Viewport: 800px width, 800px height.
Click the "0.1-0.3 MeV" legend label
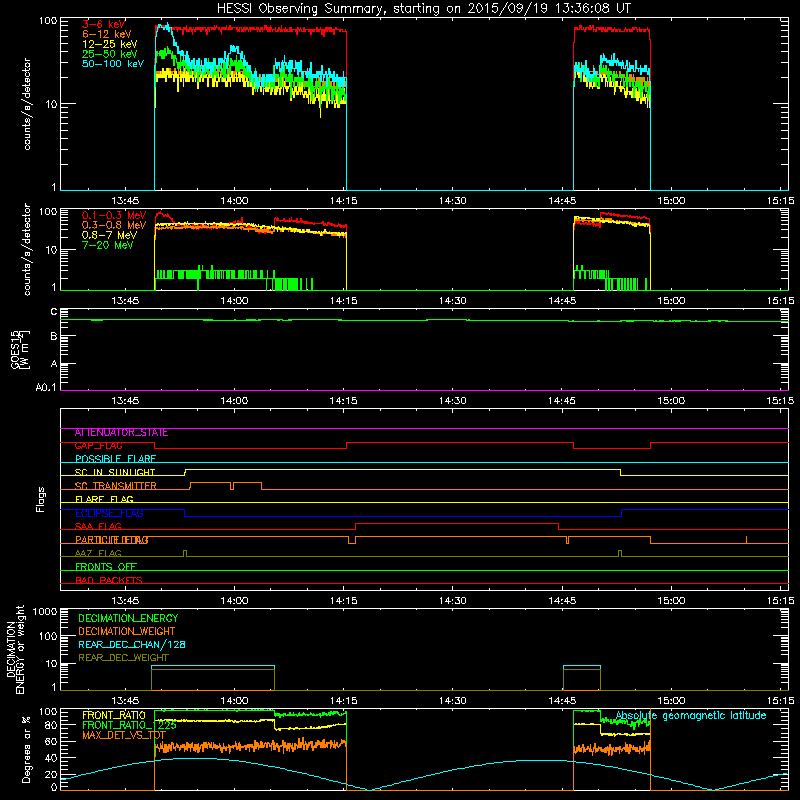[114, 215]
